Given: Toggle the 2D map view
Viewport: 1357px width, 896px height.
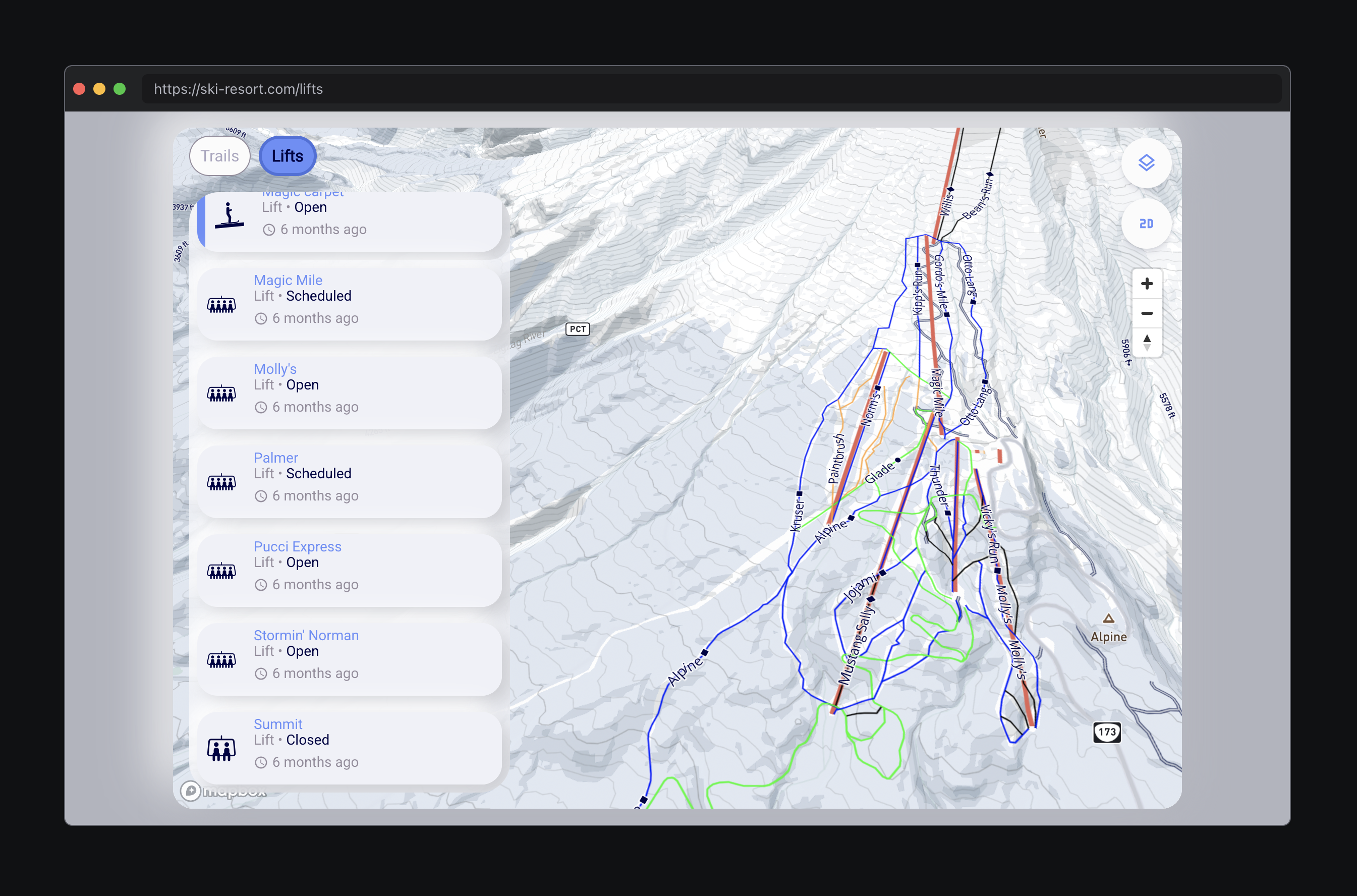Looking at the screenshot, I should click(x=1146, y=224).
